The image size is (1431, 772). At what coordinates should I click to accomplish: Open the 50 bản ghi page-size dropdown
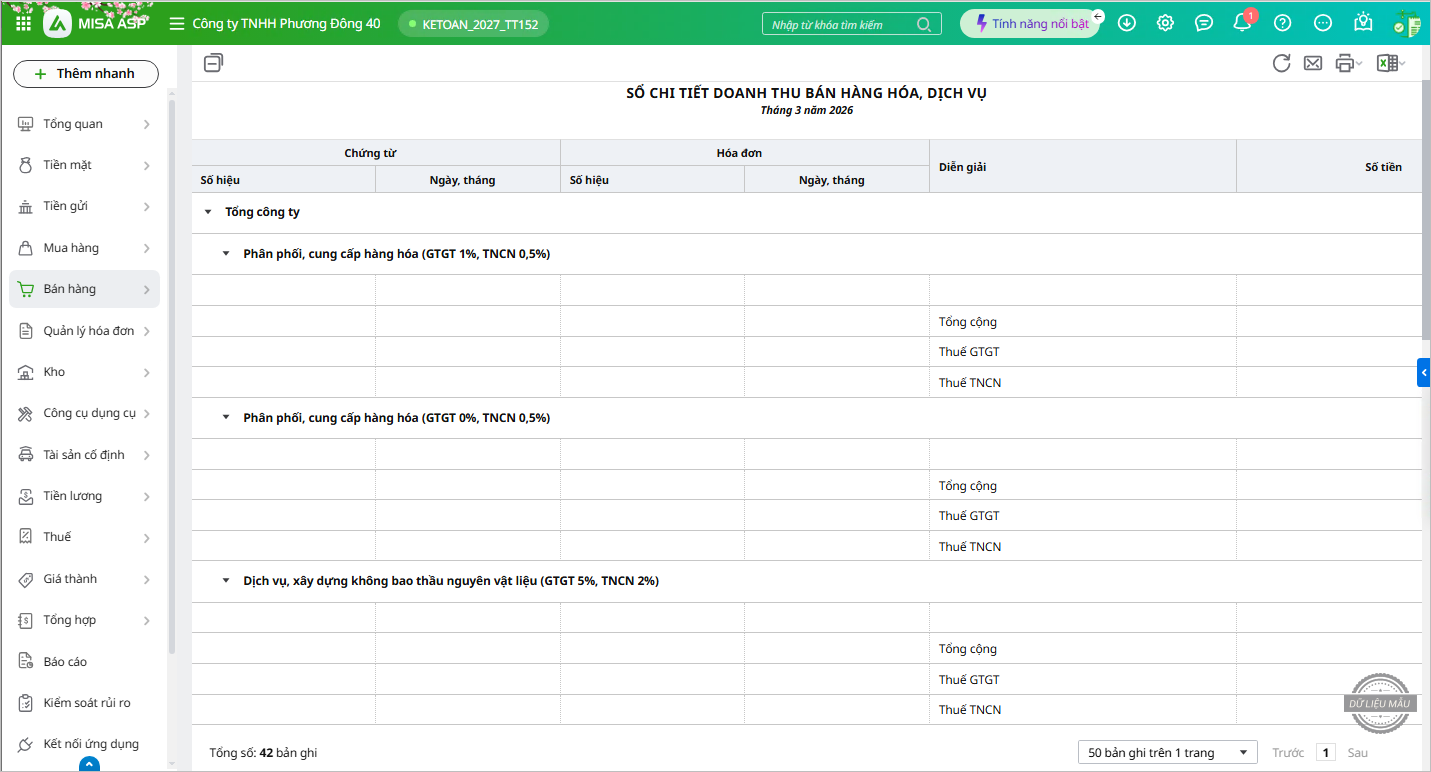[x=1167, y=753]
